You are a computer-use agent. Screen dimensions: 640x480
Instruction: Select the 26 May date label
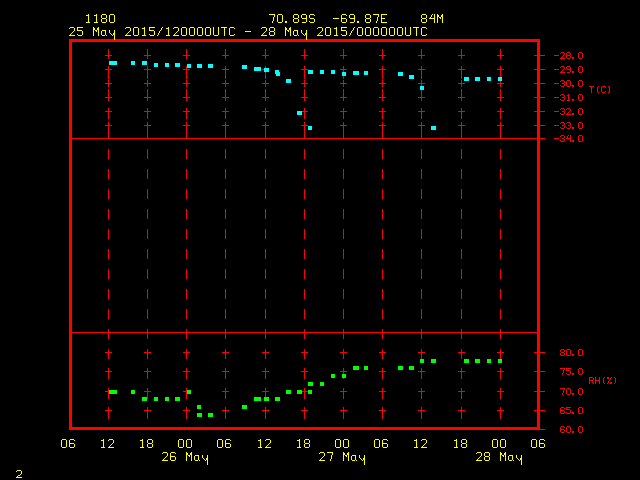tap(185, 458)
